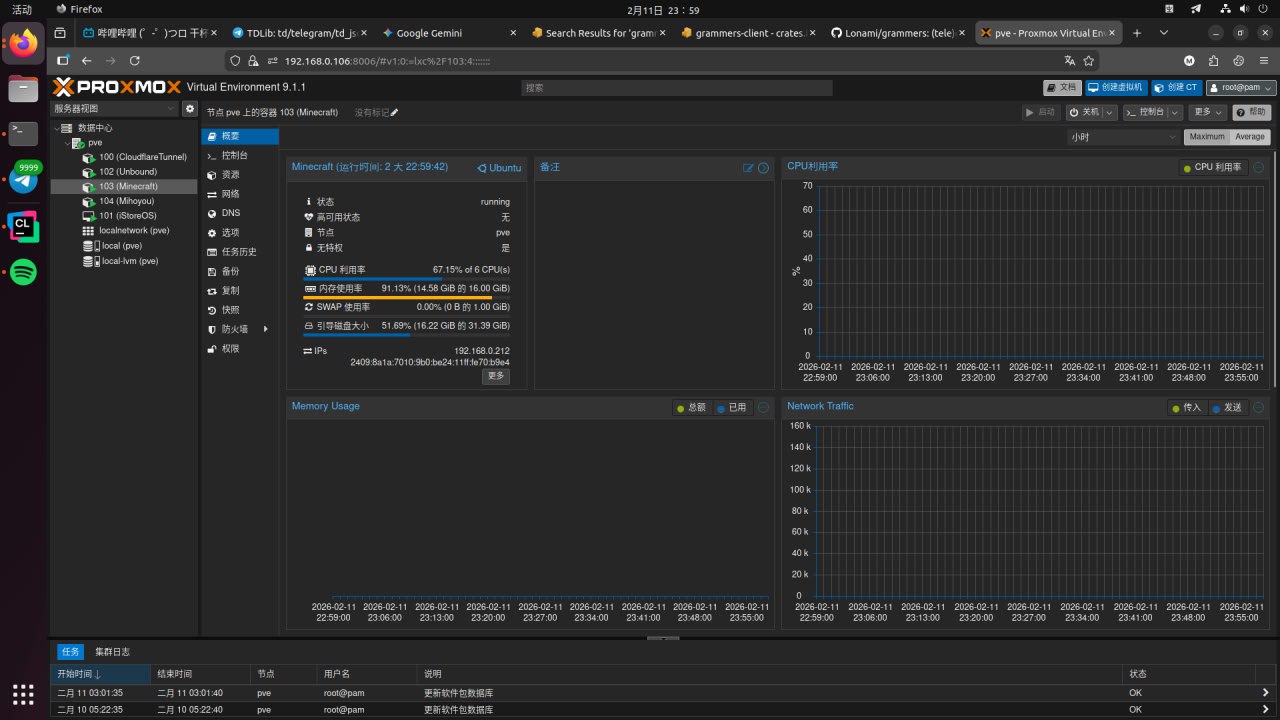Open the 创建虚拟机 monitor-icon button
The image size is (1280, 720).
click(x=1115, y=88)
